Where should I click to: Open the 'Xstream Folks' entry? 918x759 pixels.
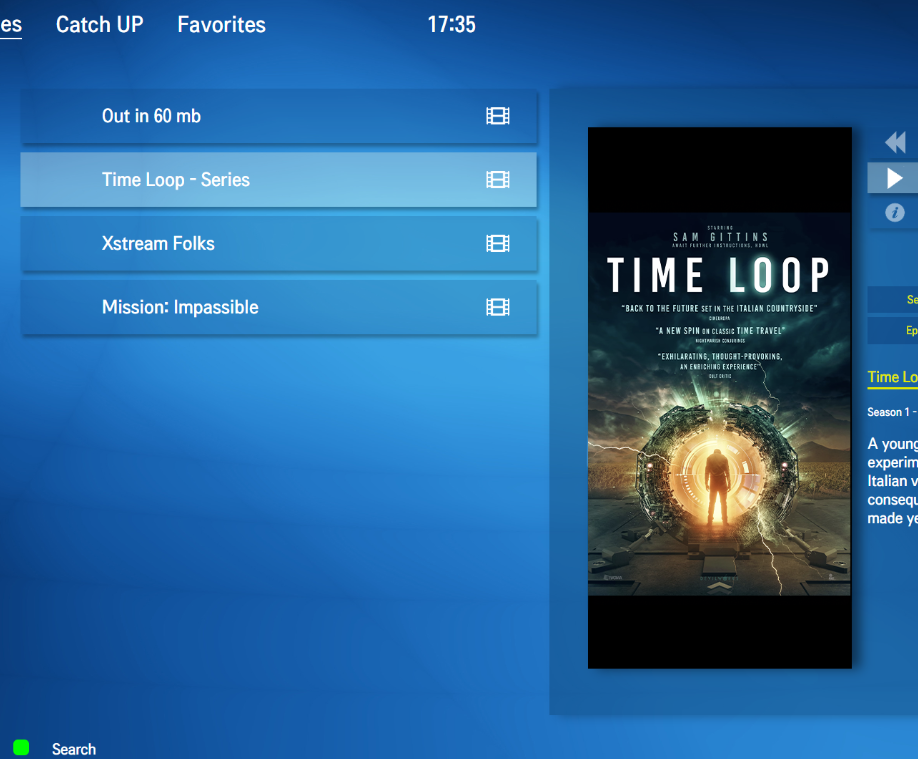(279, 244)
